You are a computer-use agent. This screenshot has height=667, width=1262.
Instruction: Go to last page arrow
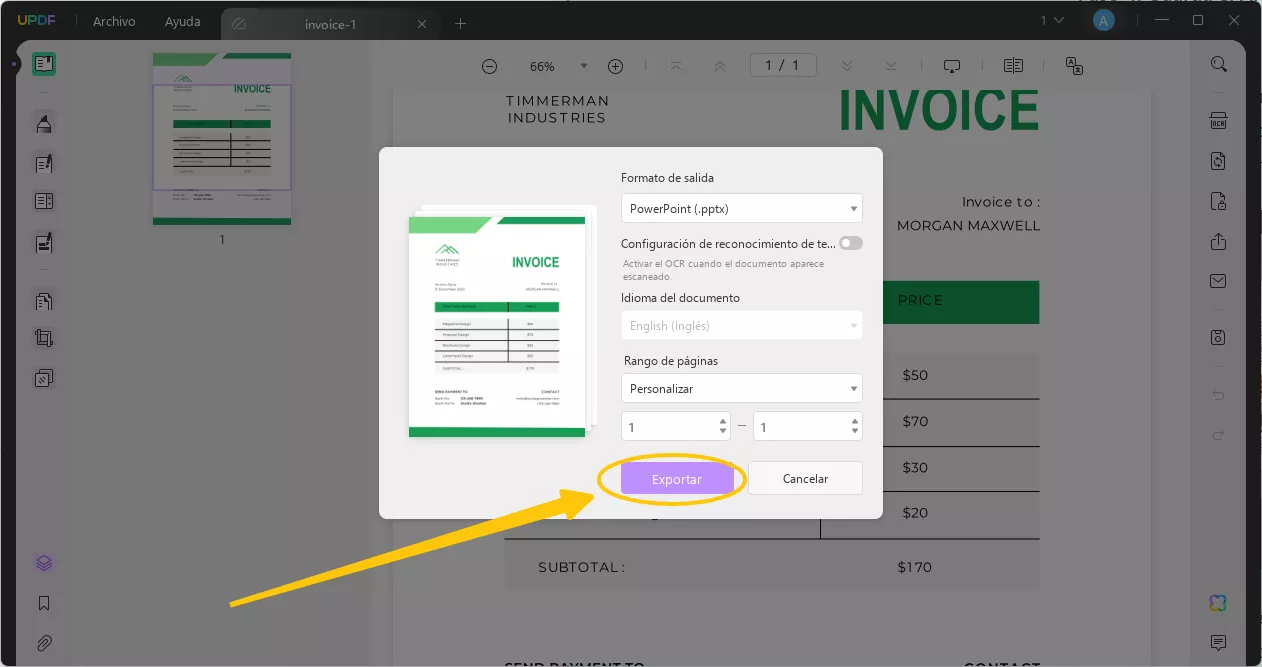pos(890,66)
